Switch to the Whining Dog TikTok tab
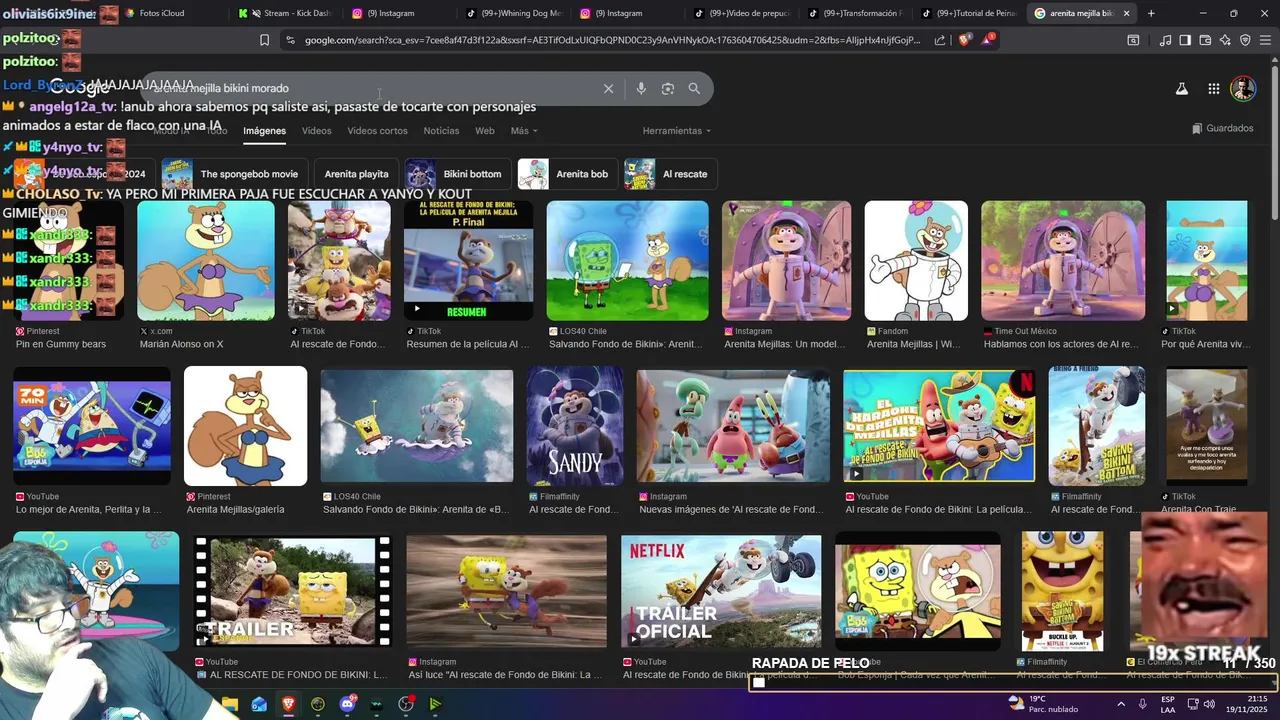This screenshot has width=1280, height=720. click(x=513, y=13)
